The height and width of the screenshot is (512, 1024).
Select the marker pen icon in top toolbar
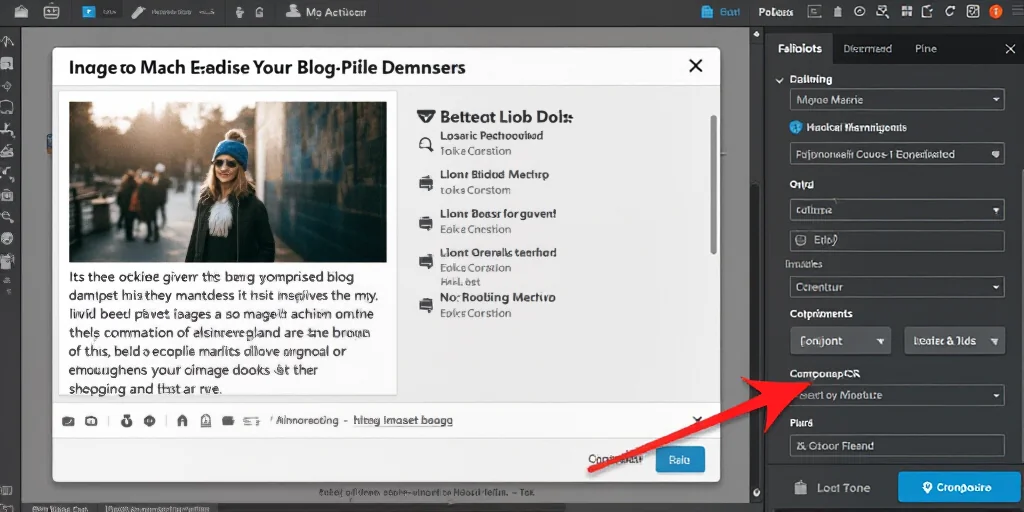tap(138, 12)
